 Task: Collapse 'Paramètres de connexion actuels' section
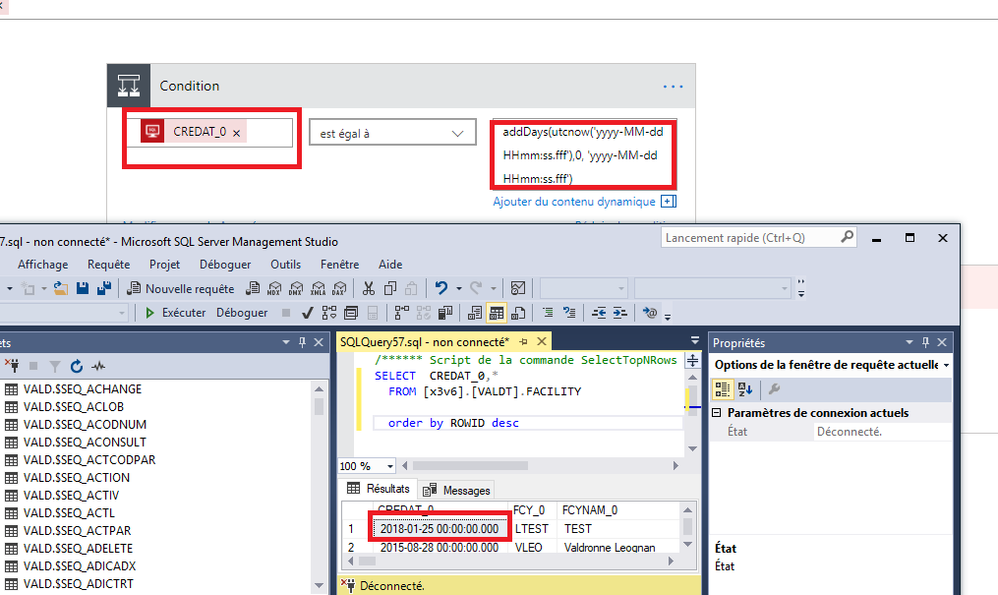coord(717,413)
